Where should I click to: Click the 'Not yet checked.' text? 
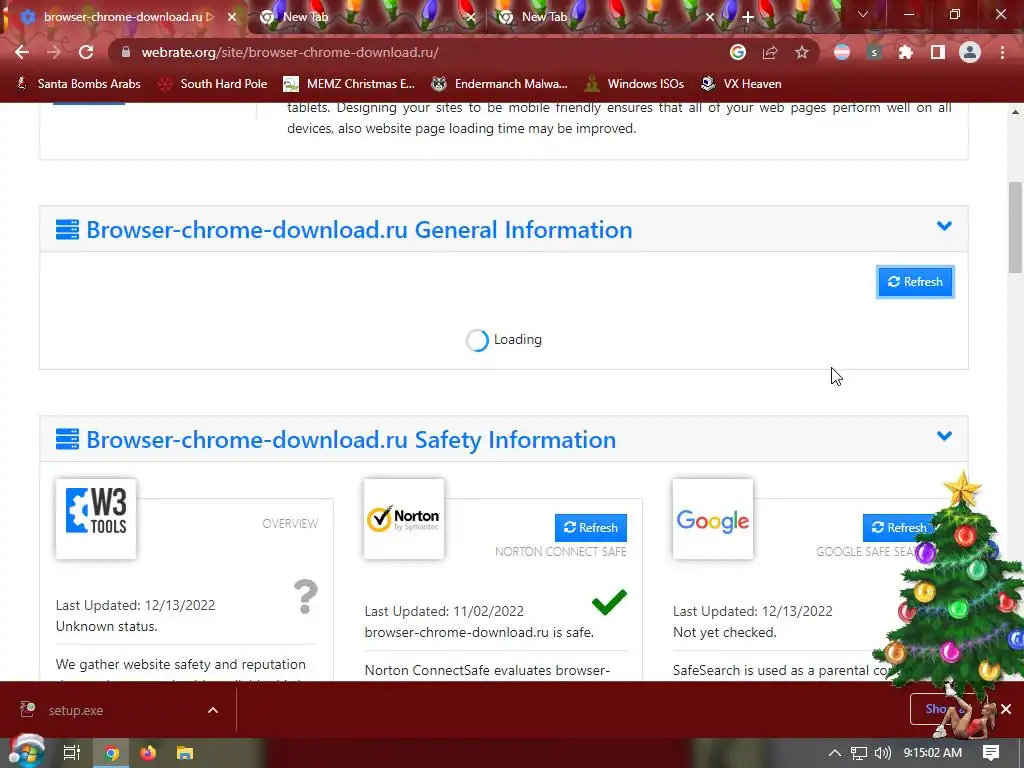[x=725, y=632]
